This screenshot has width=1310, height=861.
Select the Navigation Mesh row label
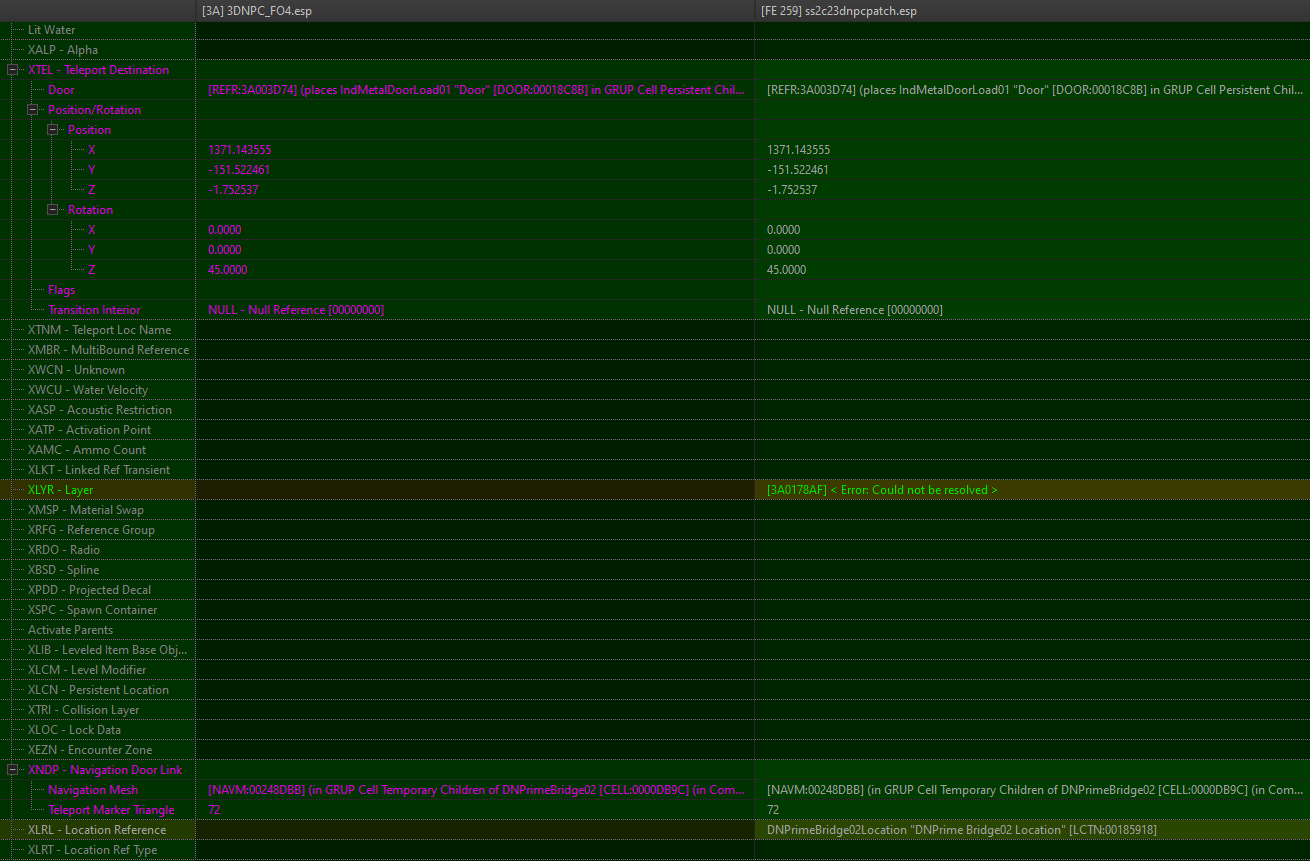click(x=93, y=790)
